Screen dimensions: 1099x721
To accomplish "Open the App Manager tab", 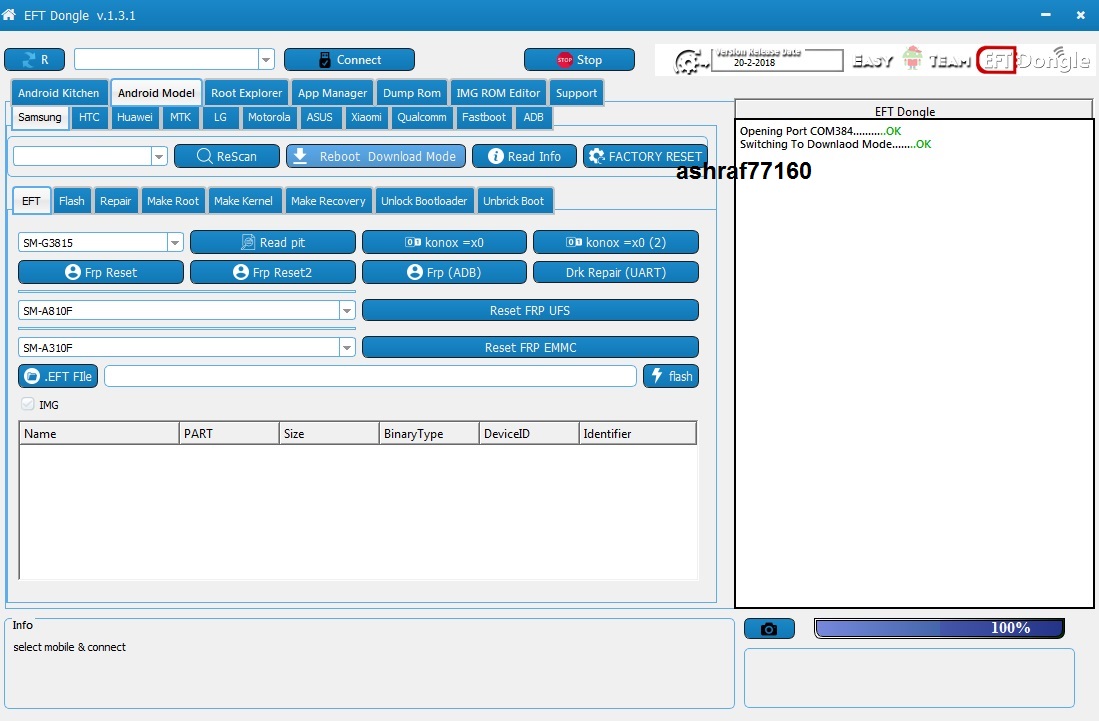I will [x=332, y=92].
